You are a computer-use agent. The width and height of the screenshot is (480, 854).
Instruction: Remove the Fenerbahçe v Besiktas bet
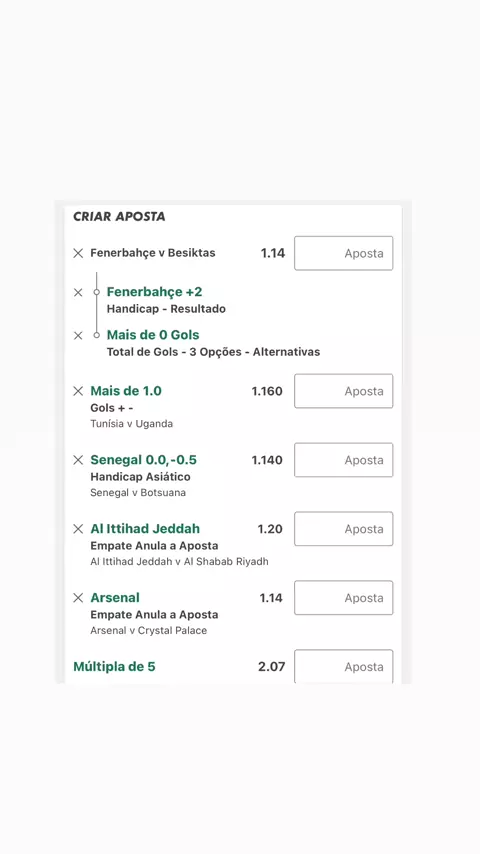tap(78, 253)
